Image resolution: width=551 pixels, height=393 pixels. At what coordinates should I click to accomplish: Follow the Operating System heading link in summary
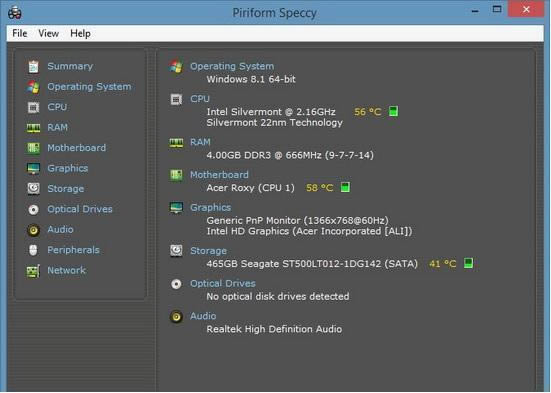[x=232, y=66]
